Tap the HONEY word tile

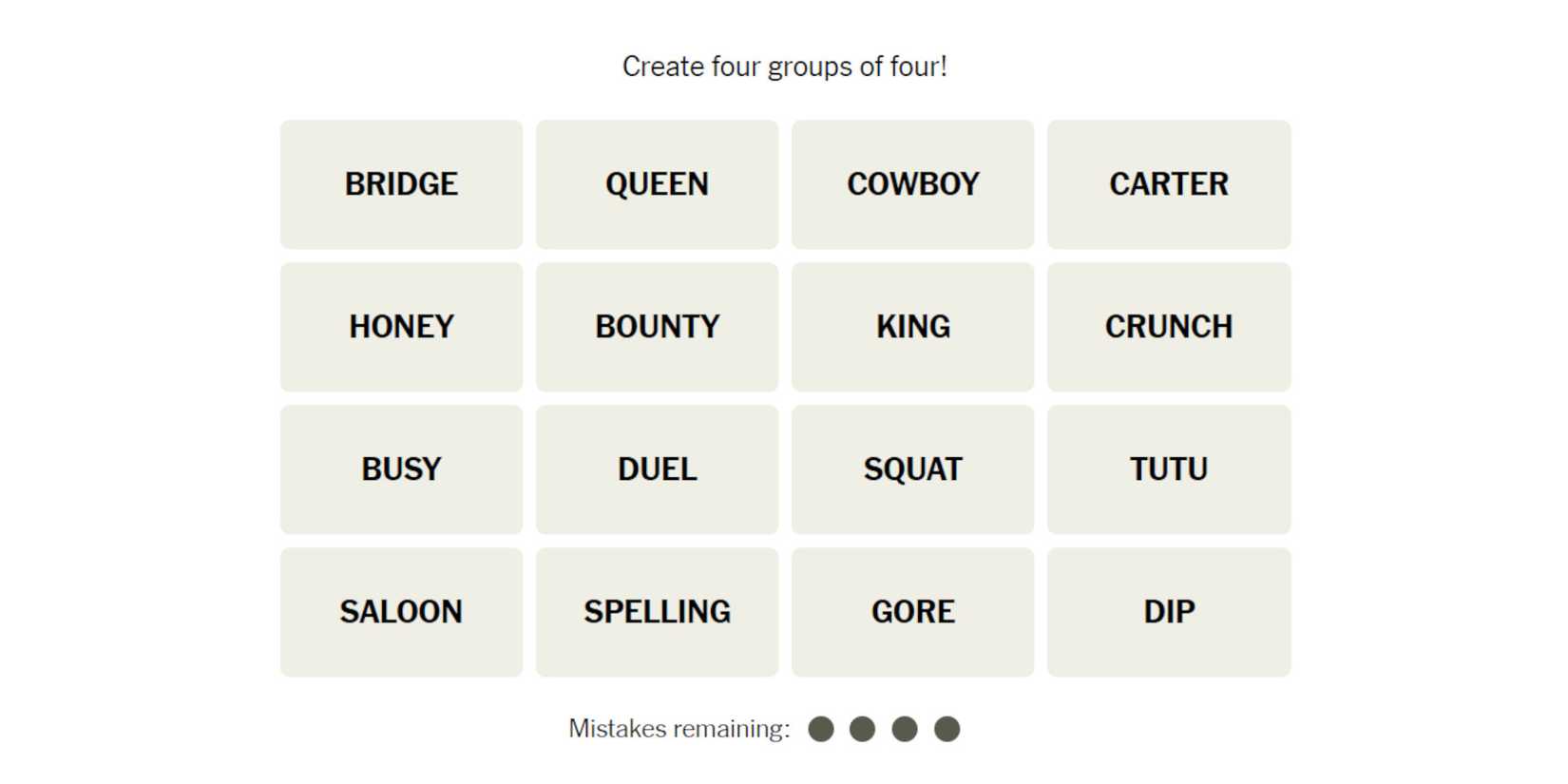pos(401,327)
